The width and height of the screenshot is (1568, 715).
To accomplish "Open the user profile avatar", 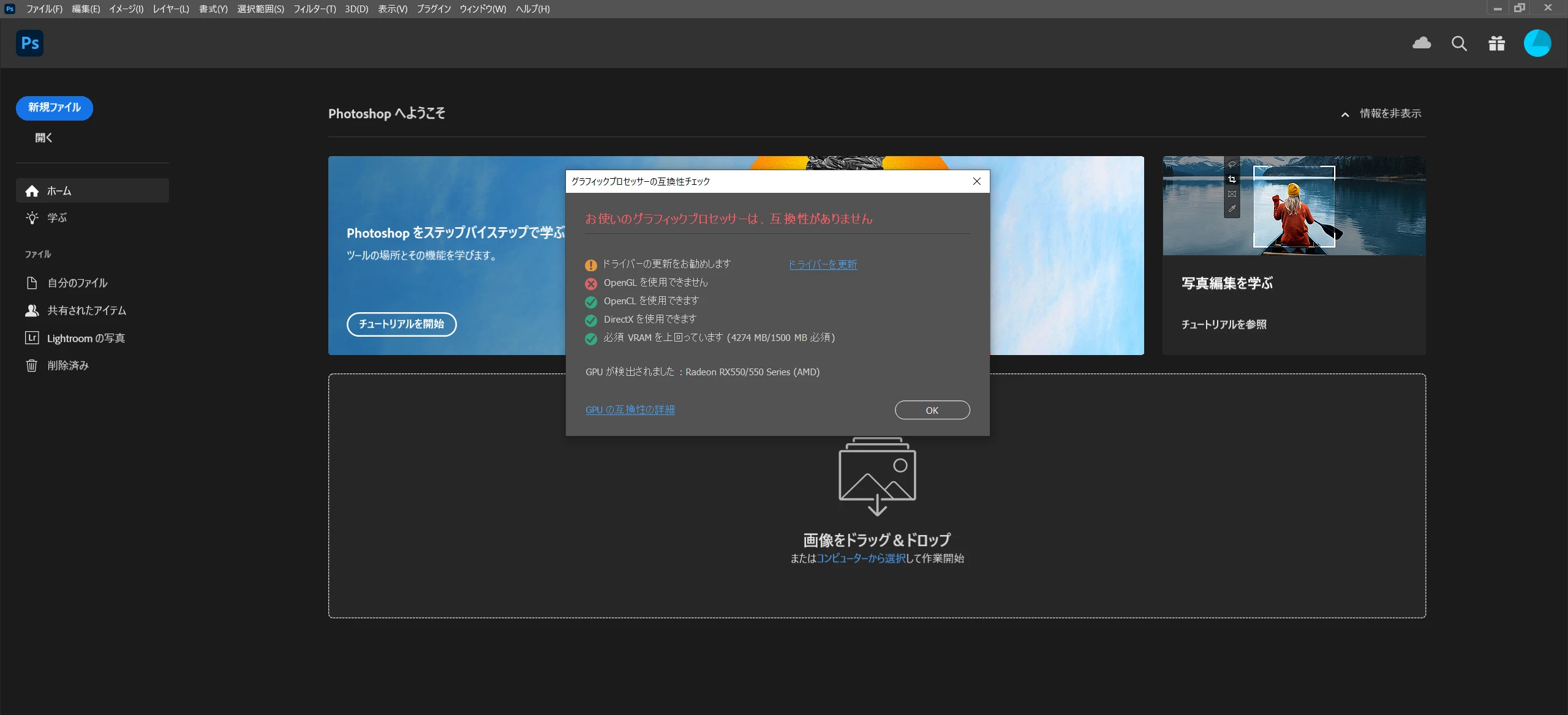I will point(1537,43).
